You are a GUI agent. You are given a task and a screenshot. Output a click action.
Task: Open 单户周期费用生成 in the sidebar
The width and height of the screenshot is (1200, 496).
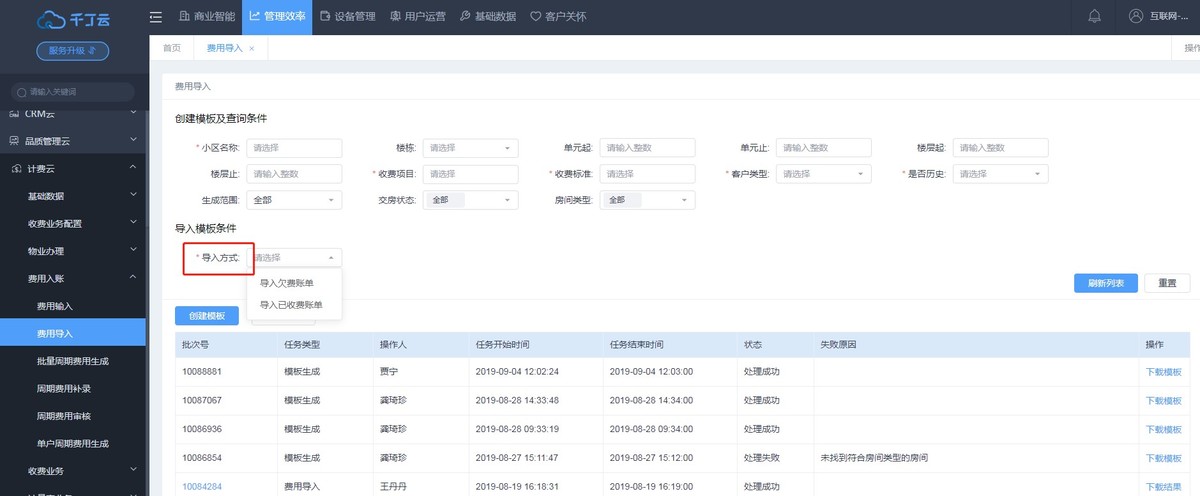[73, 443]
